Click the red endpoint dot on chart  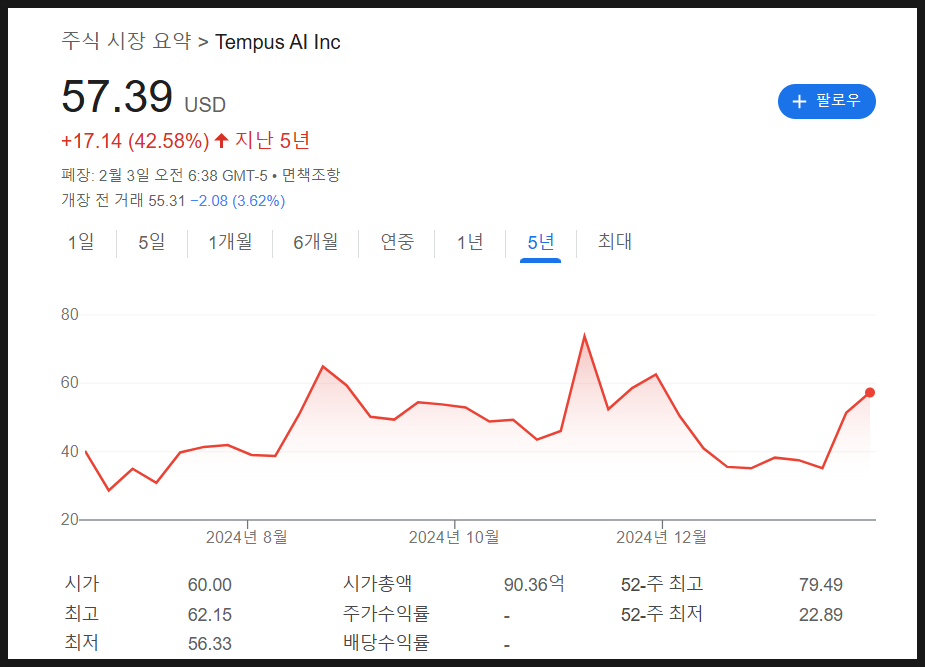click(870, 392)
